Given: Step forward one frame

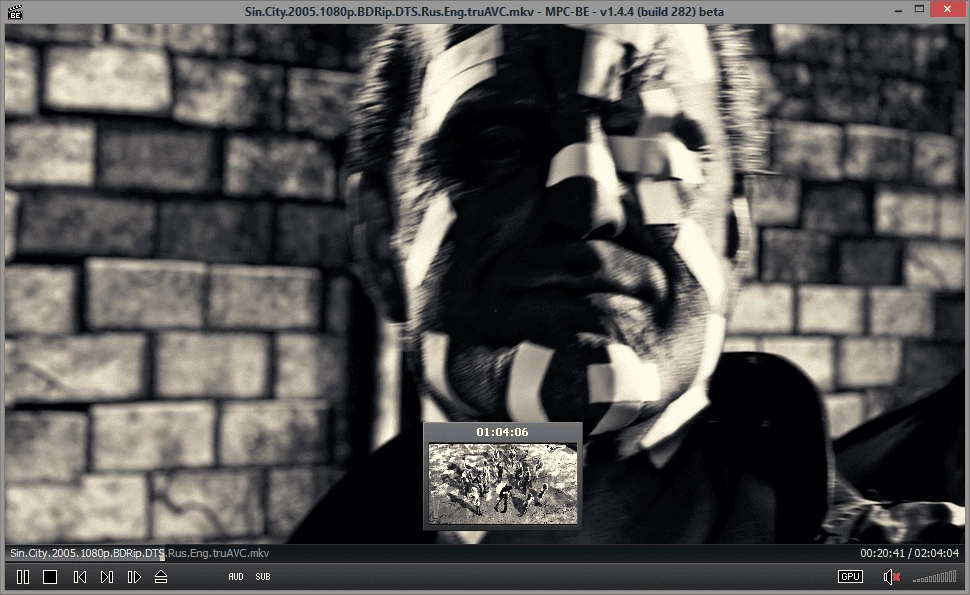Looking at the screenshot, I should coord(134,577).
